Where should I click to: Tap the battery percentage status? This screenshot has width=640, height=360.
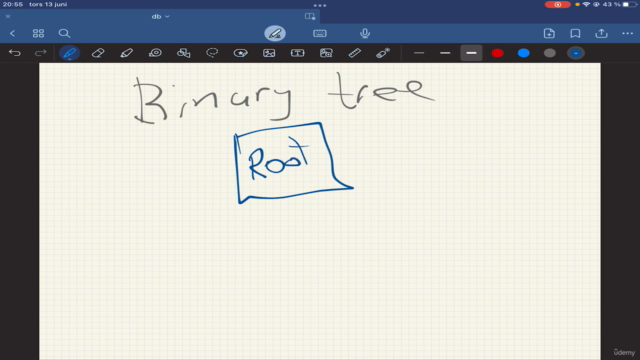click(611, 4)
